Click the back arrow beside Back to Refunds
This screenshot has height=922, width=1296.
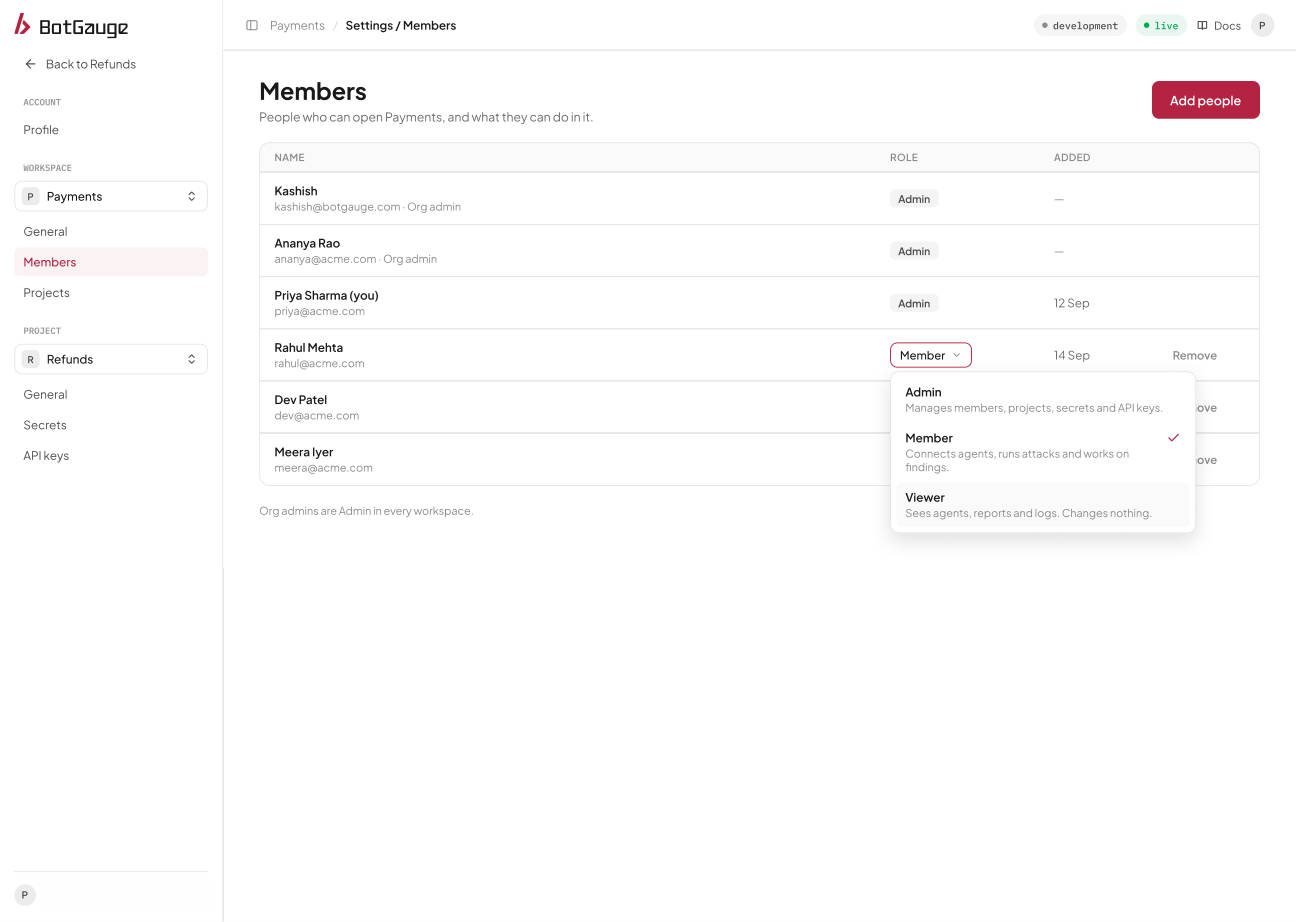click(x=30, y=64)
